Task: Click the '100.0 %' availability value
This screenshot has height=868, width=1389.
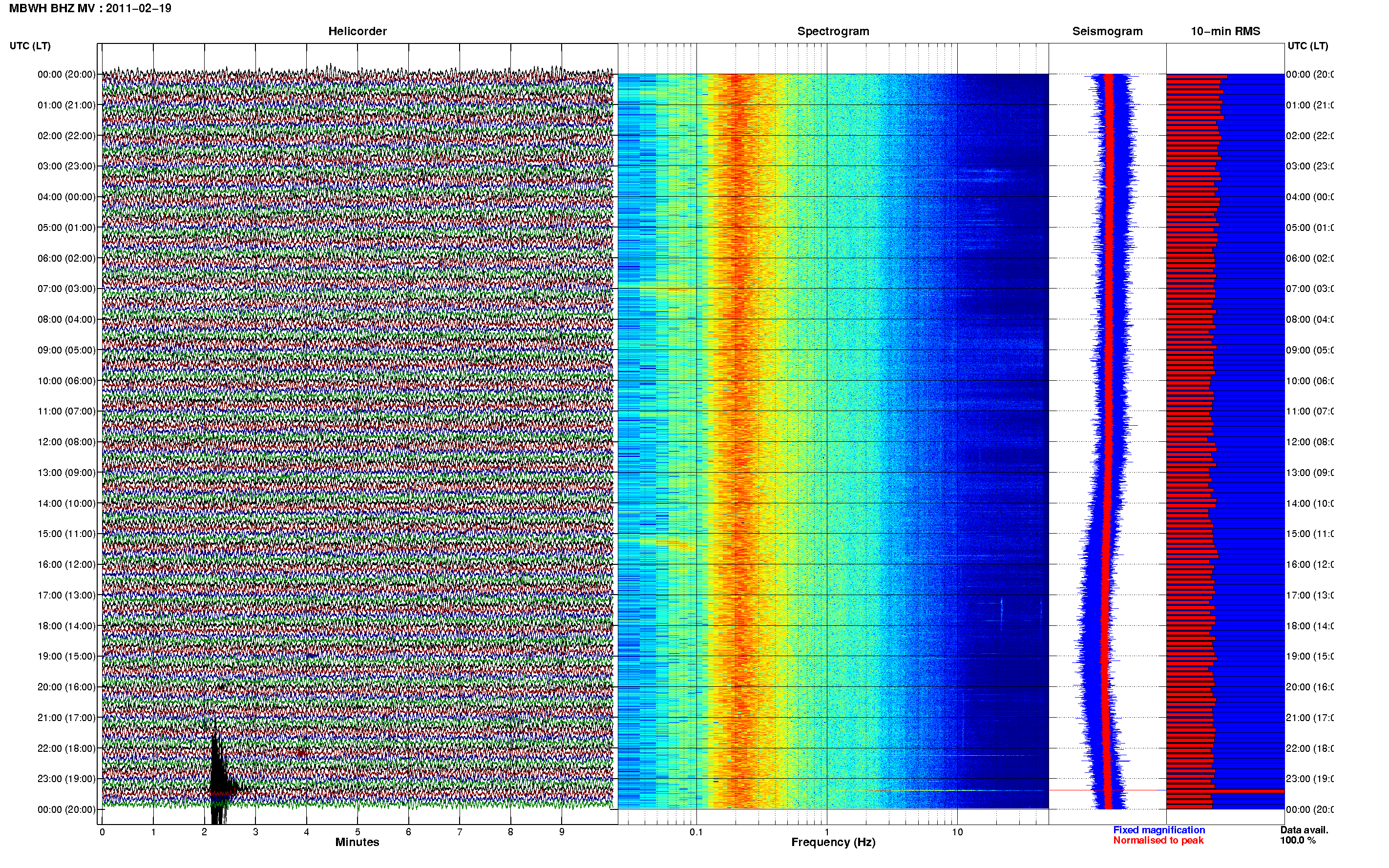Action: [x=1298, y=841]
